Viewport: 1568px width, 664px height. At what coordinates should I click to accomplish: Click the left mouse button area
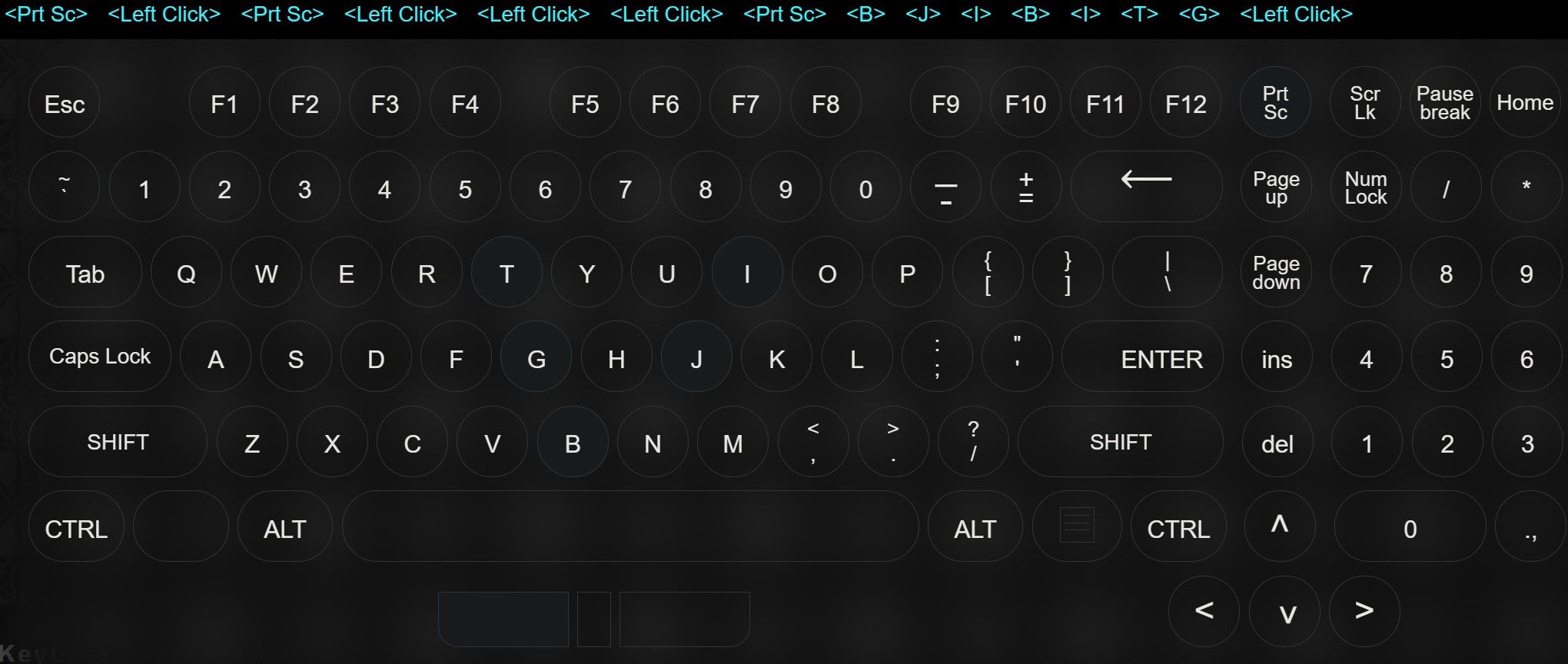tap(503, 619)
